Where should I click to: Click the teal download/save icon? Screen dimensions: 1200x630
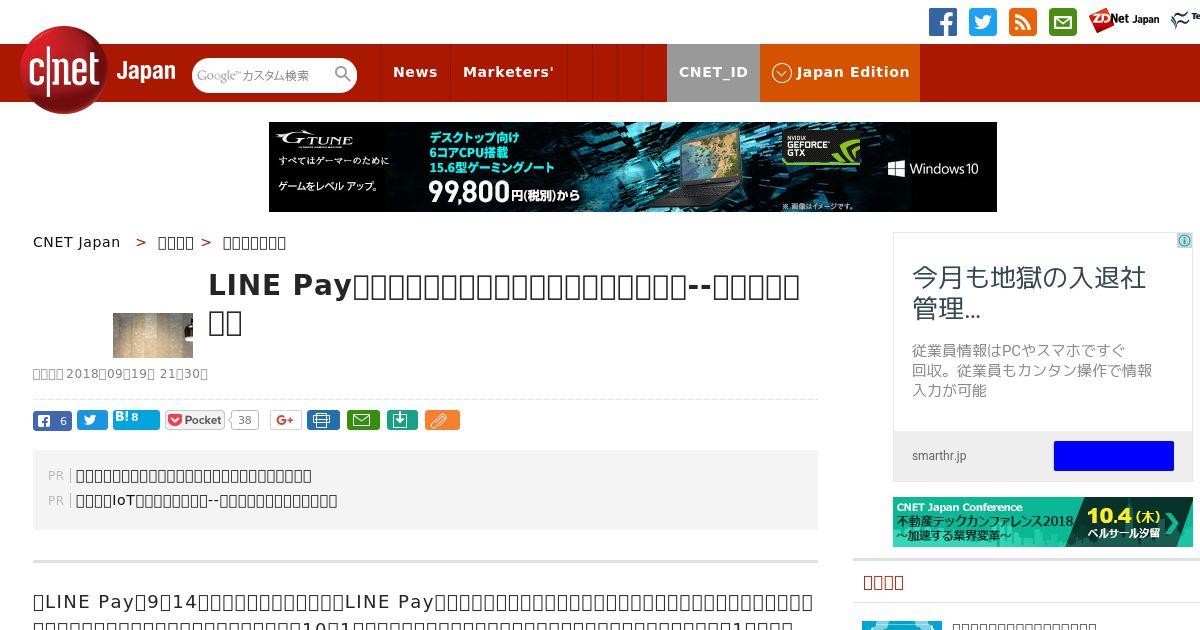(401, 420)
